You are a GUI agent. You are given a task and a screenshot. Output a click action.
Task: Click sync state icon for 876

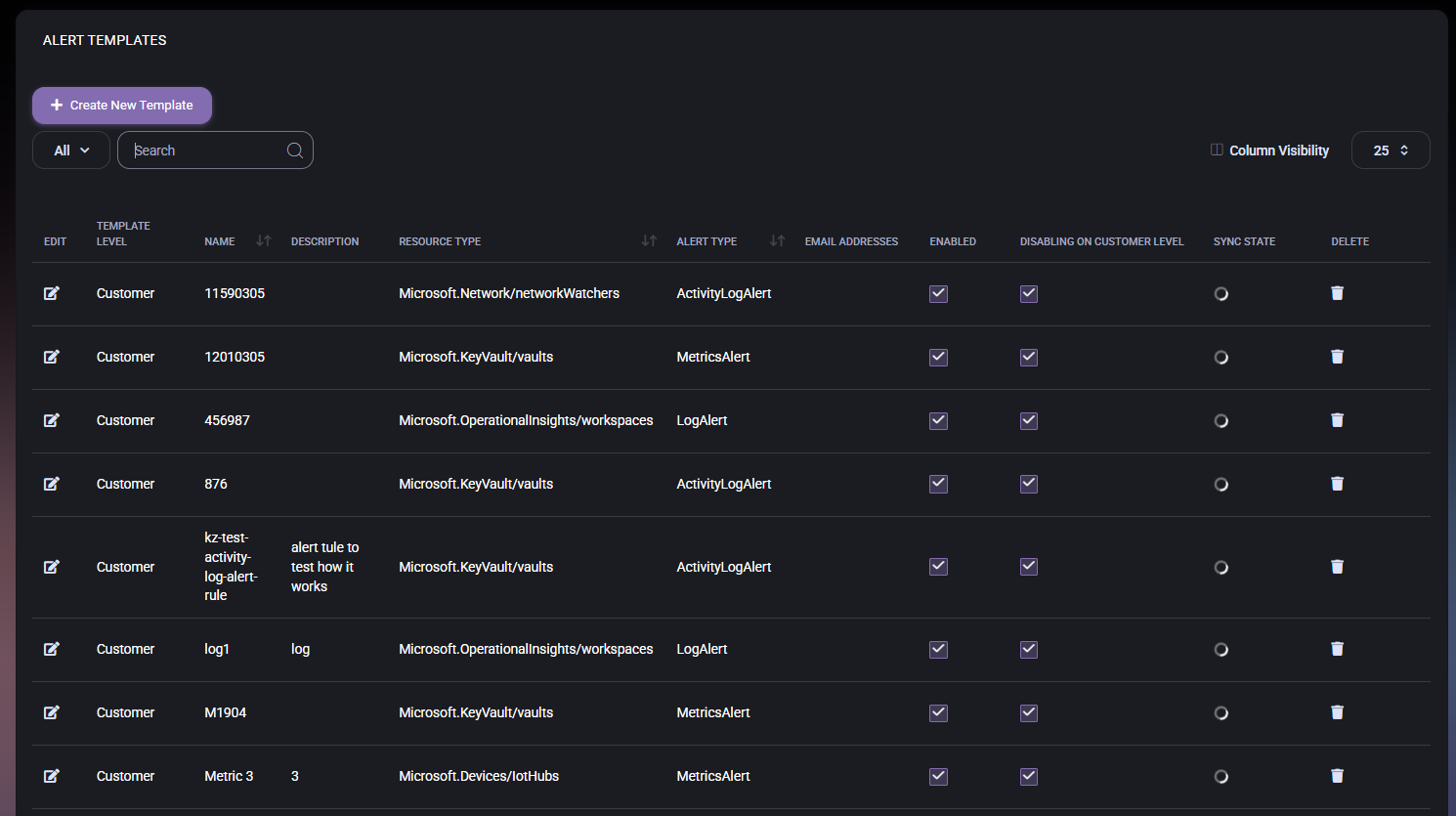1220,485
